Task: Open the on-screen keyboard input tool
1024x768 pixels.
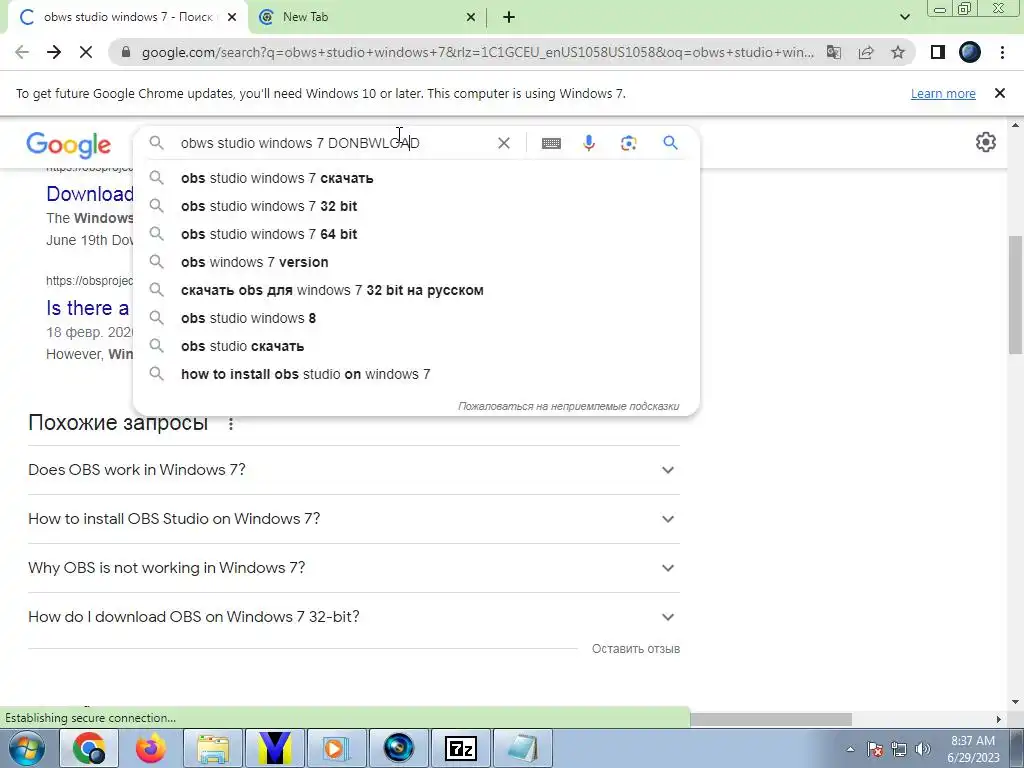Action: (551, 143)
